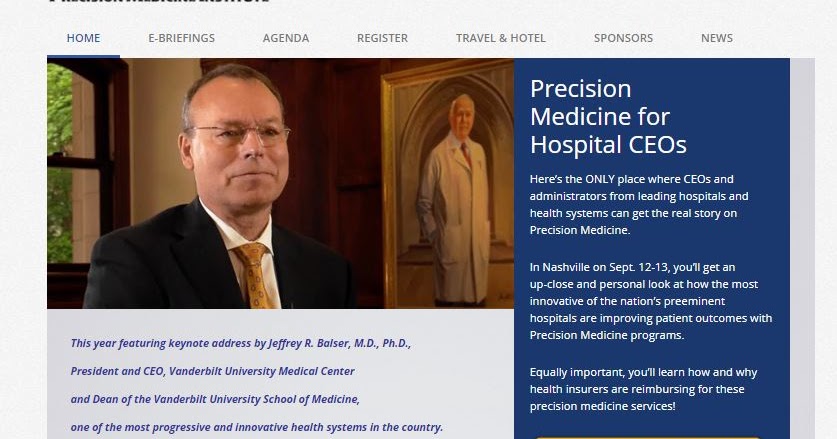Click the 'Dean of the Vanderbilt University School' line

[215, 399]
